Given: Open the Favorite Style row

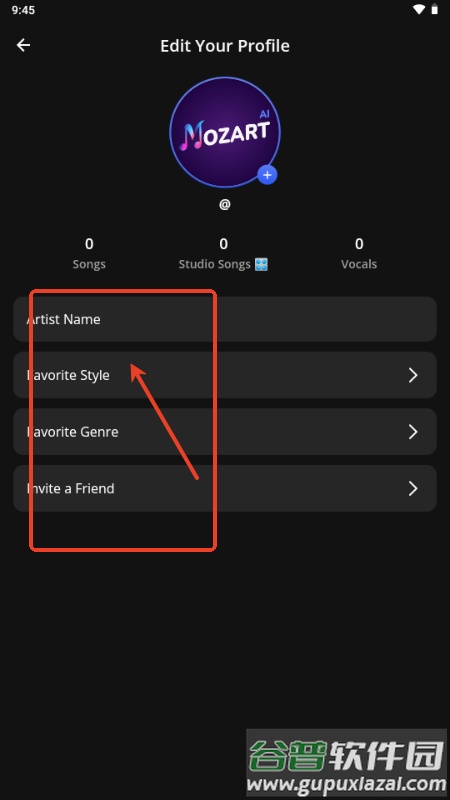Looking at the screenshot, I should [225, 376].
